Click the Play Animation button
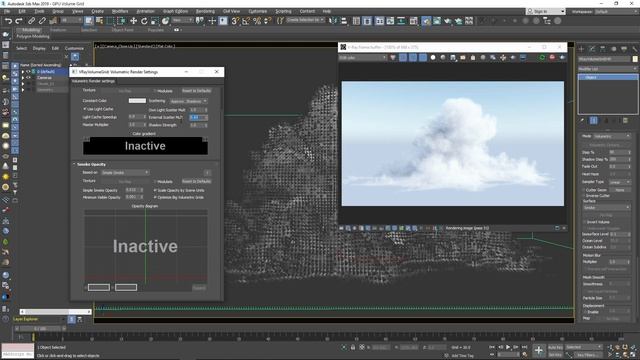The width and height of the screenshot is (640, 360). (x=508, y=347)
